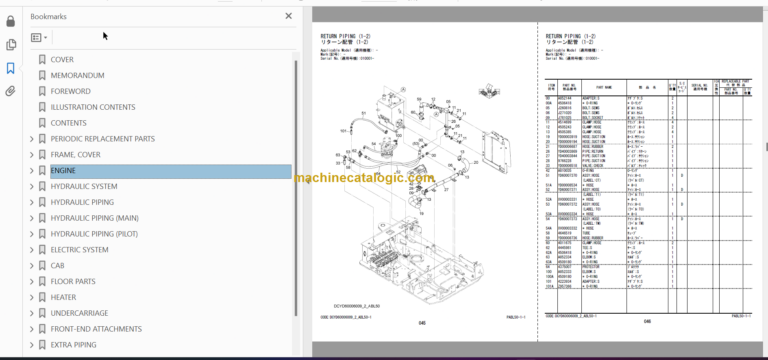The height and width of the screenshot is (360, 768).
Task: Open the EXTRA PIPING bookmark
Action: (x=73, y=345)
